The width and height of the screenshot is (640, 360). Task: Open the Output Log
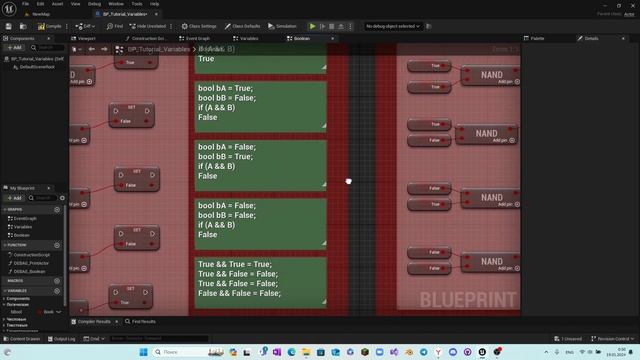(61, 339)
